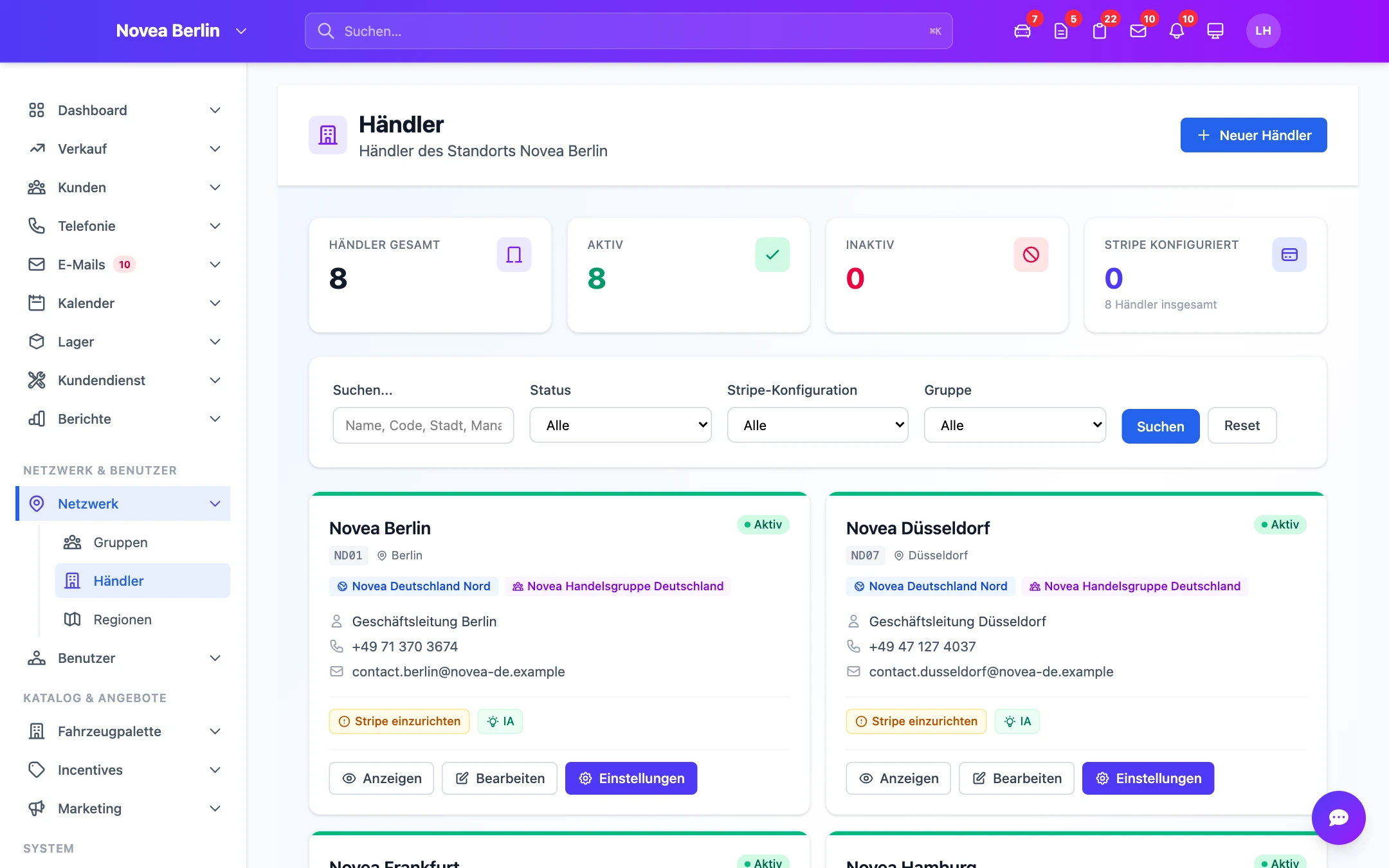This screenshot has width=1389, height=868.
Task: Click the blue Suchen filter button
Action: pyautogui.click(x=1161, y=426)
